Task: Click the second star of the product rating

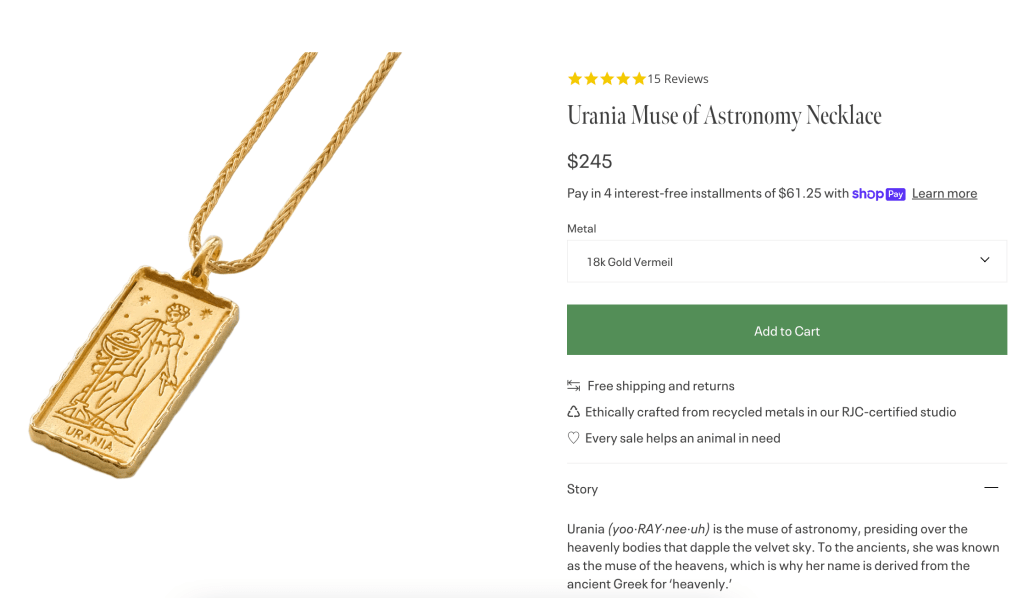Action: (590, 77)
